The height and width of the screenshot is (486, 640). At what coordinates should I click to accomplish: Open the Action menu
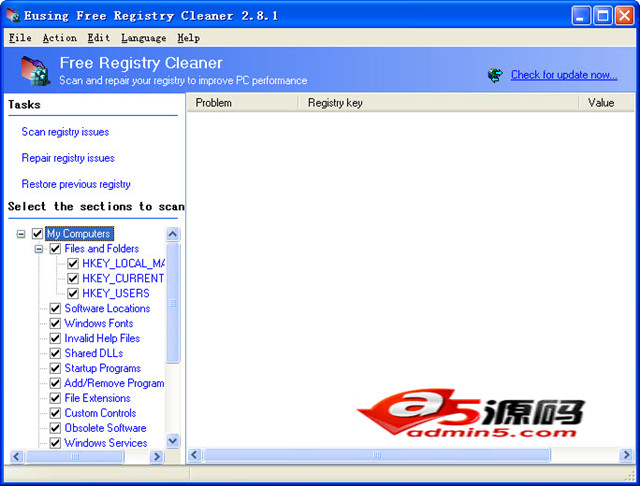(x=60, y=38)
